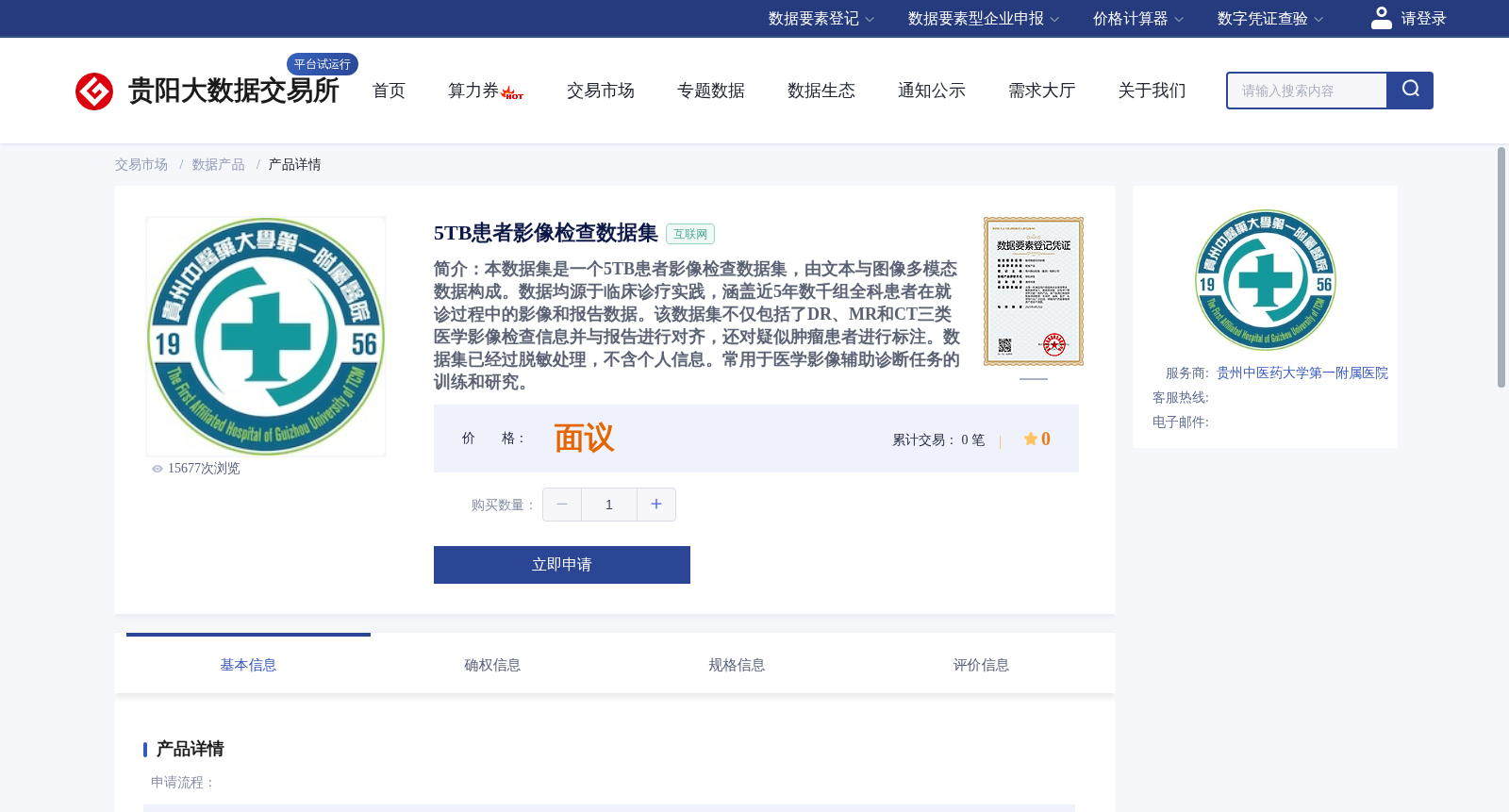1509x812 pixels.
Task: Open the data registration certificate thumbnail
Action: pos(1034,291)
